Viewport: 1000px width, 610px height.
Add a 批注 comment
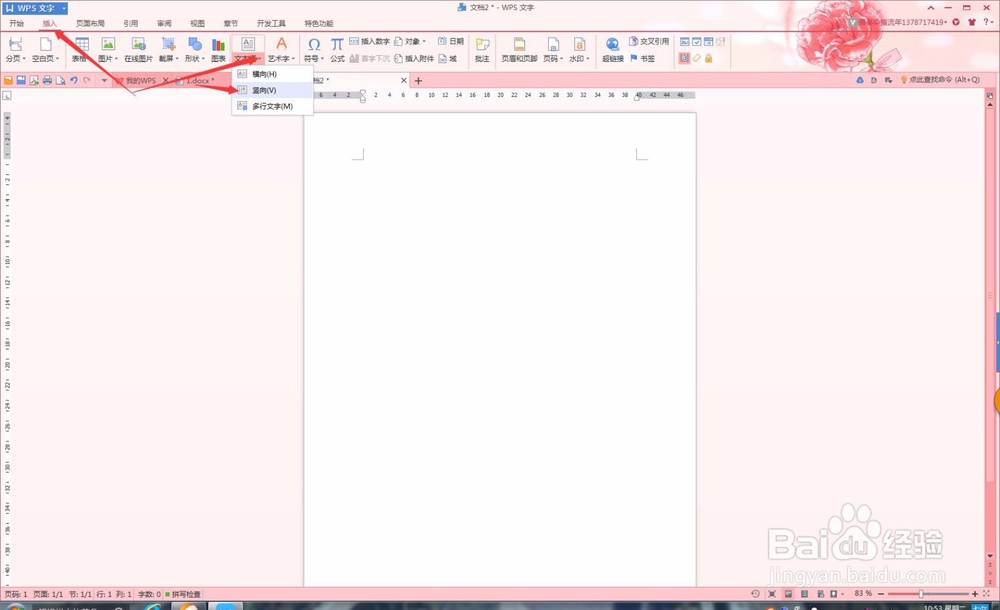(482, 49)
